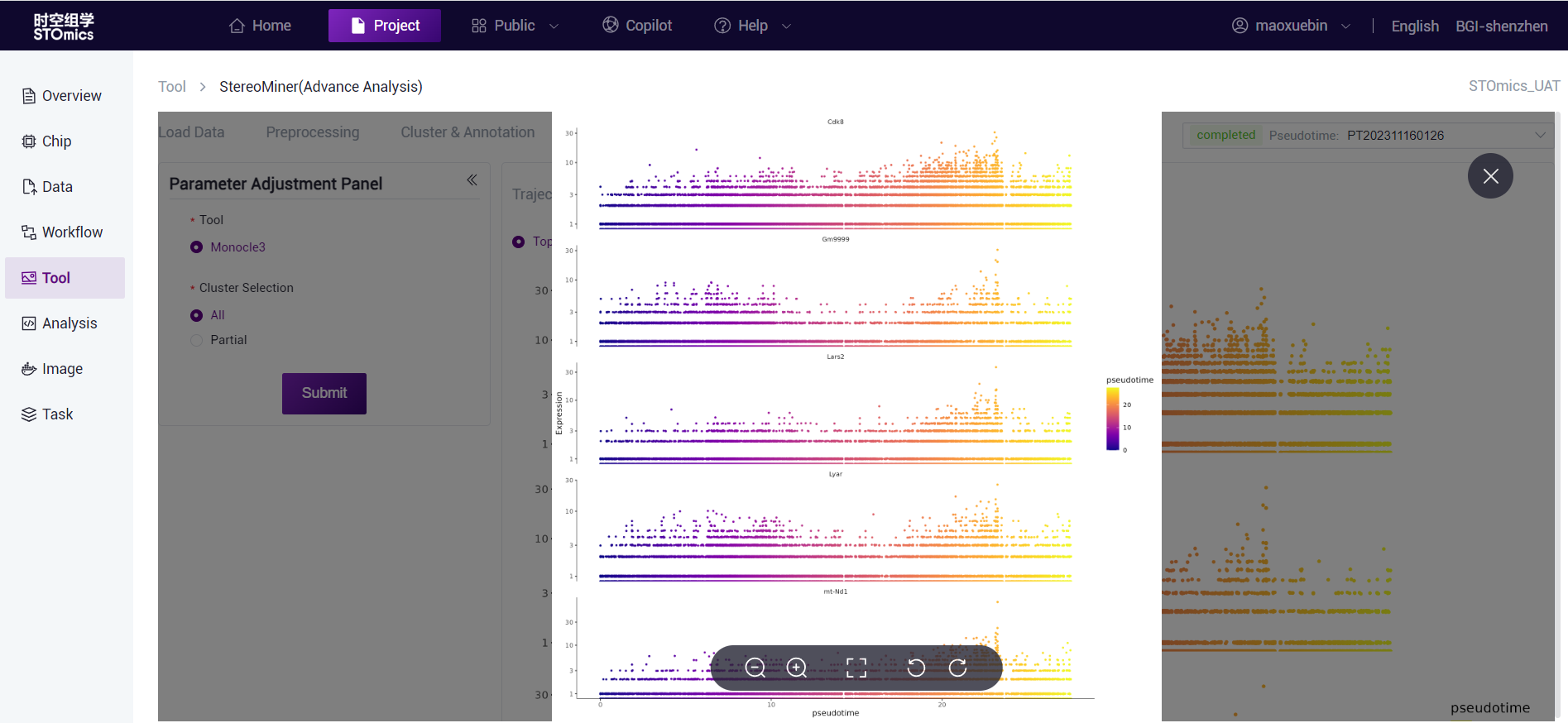Click the Project file icon
The width and height of the screenshot is (1568, 723).
tap(358, 26)
